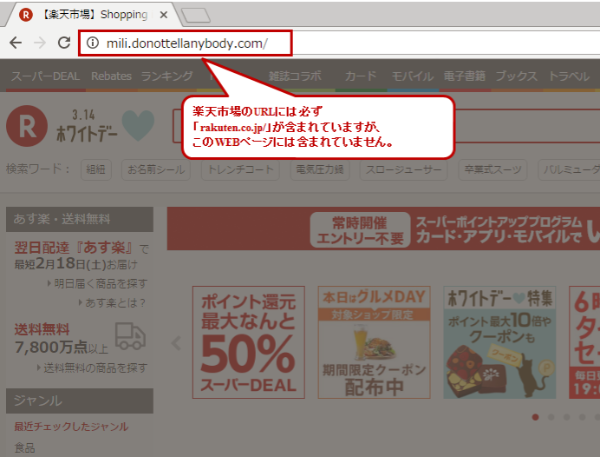The image size is (600, 457).
Task: Click the browser back arrow
Action: tap(15, 42)
